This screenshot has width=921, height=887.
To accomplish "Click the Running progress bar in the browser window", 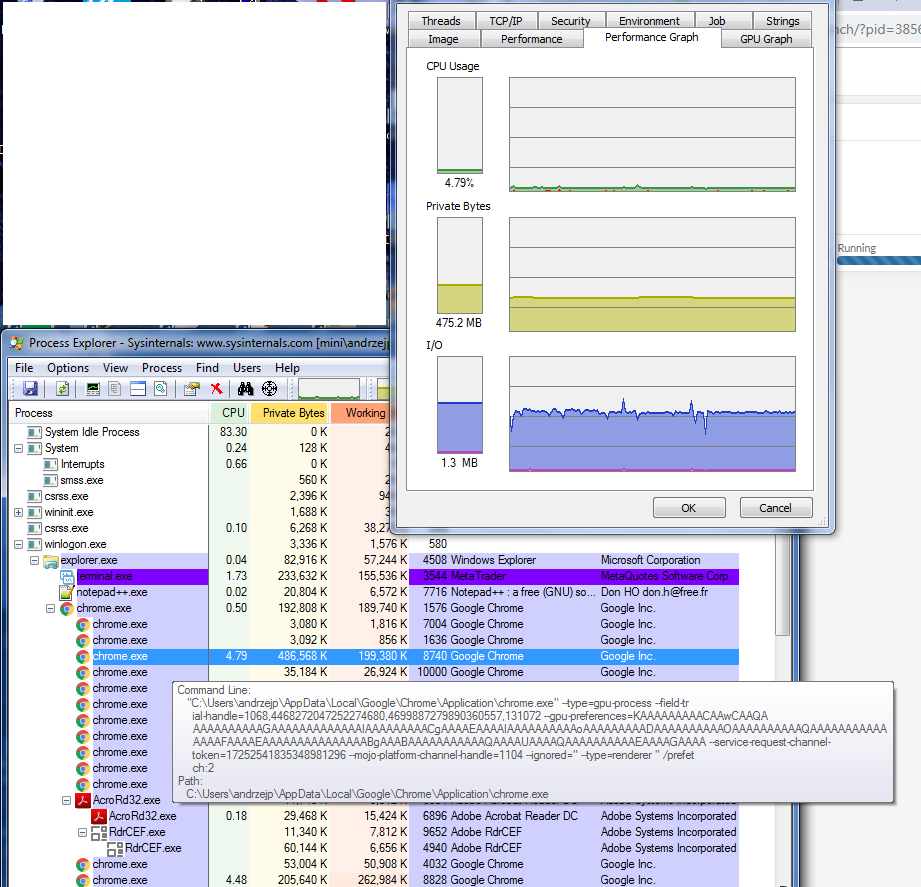I will click(x=879, y=260).
